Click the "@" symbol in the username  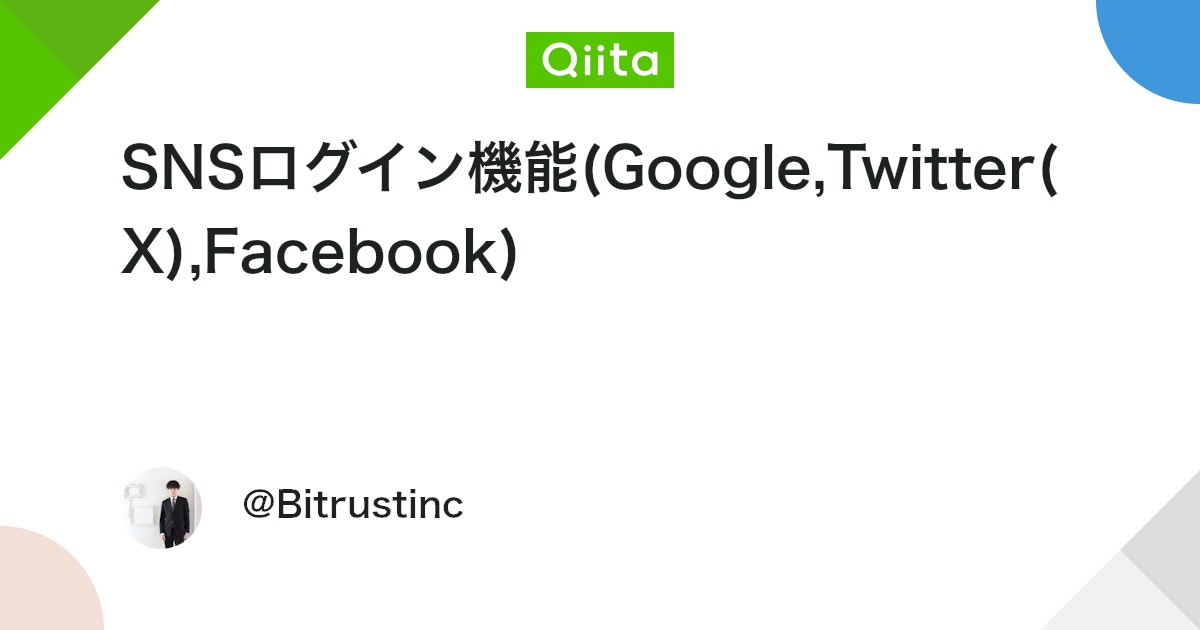(258, 507)
